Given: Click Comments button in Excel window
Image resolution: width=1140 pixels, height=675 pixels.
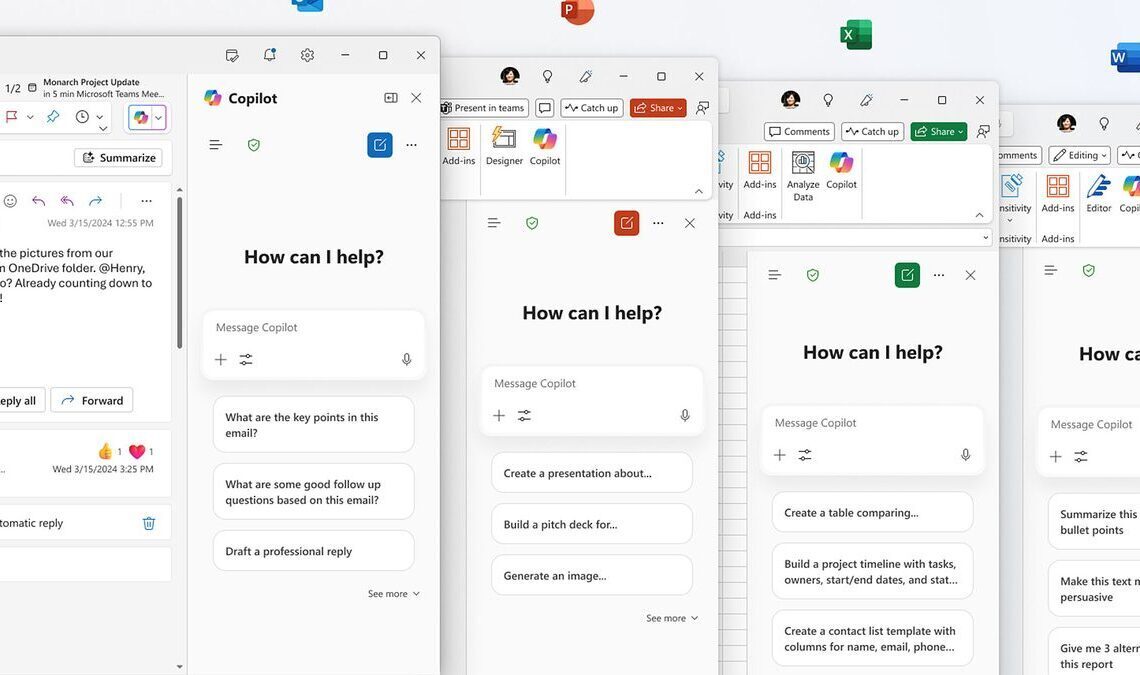Looking at the screenshot, I should pyautogui.click(x=799, y=132).
